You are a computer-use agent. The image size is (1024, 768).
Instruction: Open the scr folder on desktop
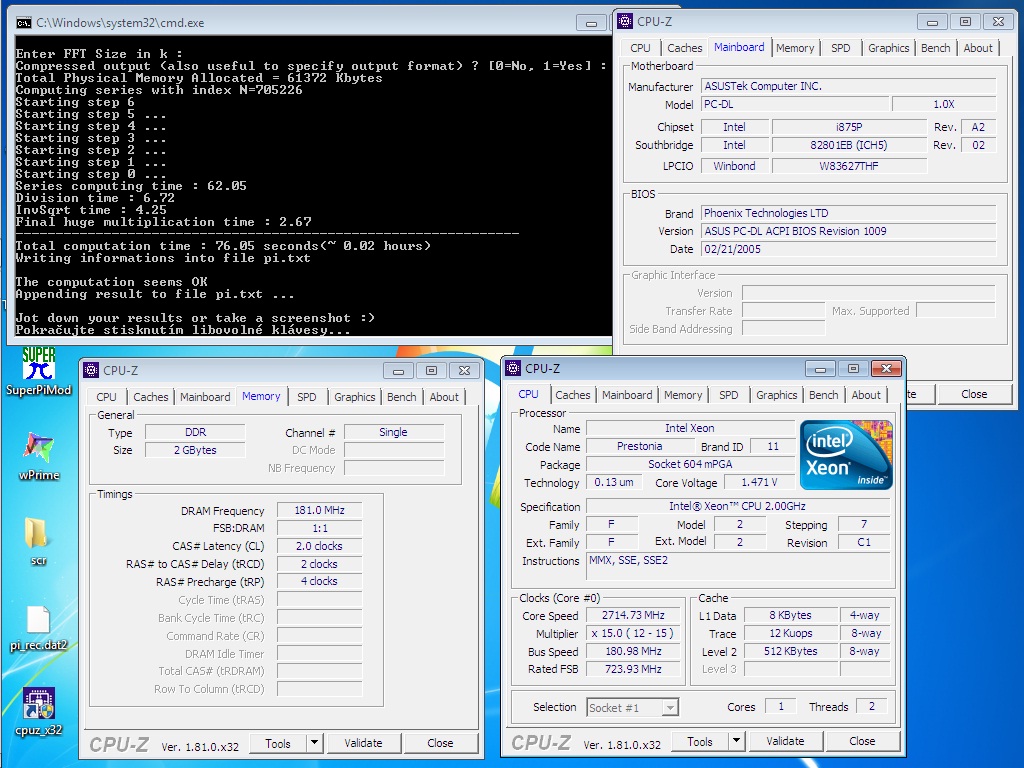[x=38, y=539]
